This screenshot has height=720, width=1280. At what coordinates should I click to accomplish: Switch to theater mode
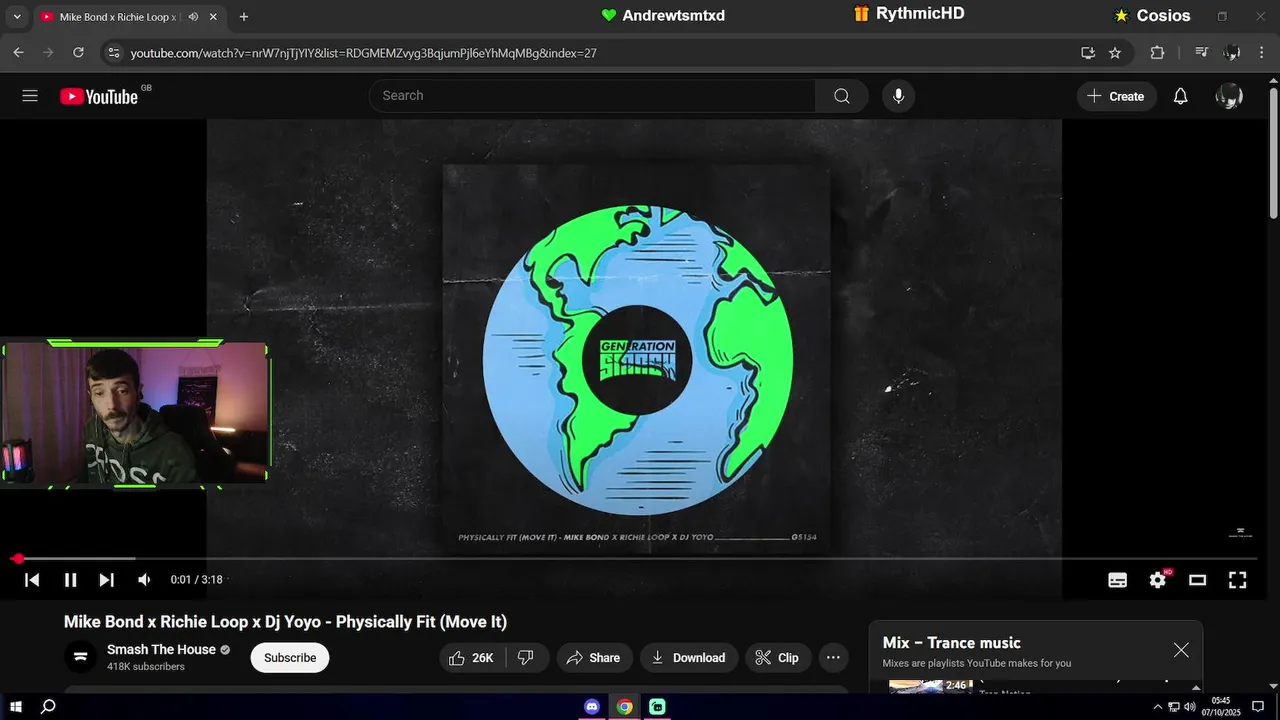coord(1197,580)
